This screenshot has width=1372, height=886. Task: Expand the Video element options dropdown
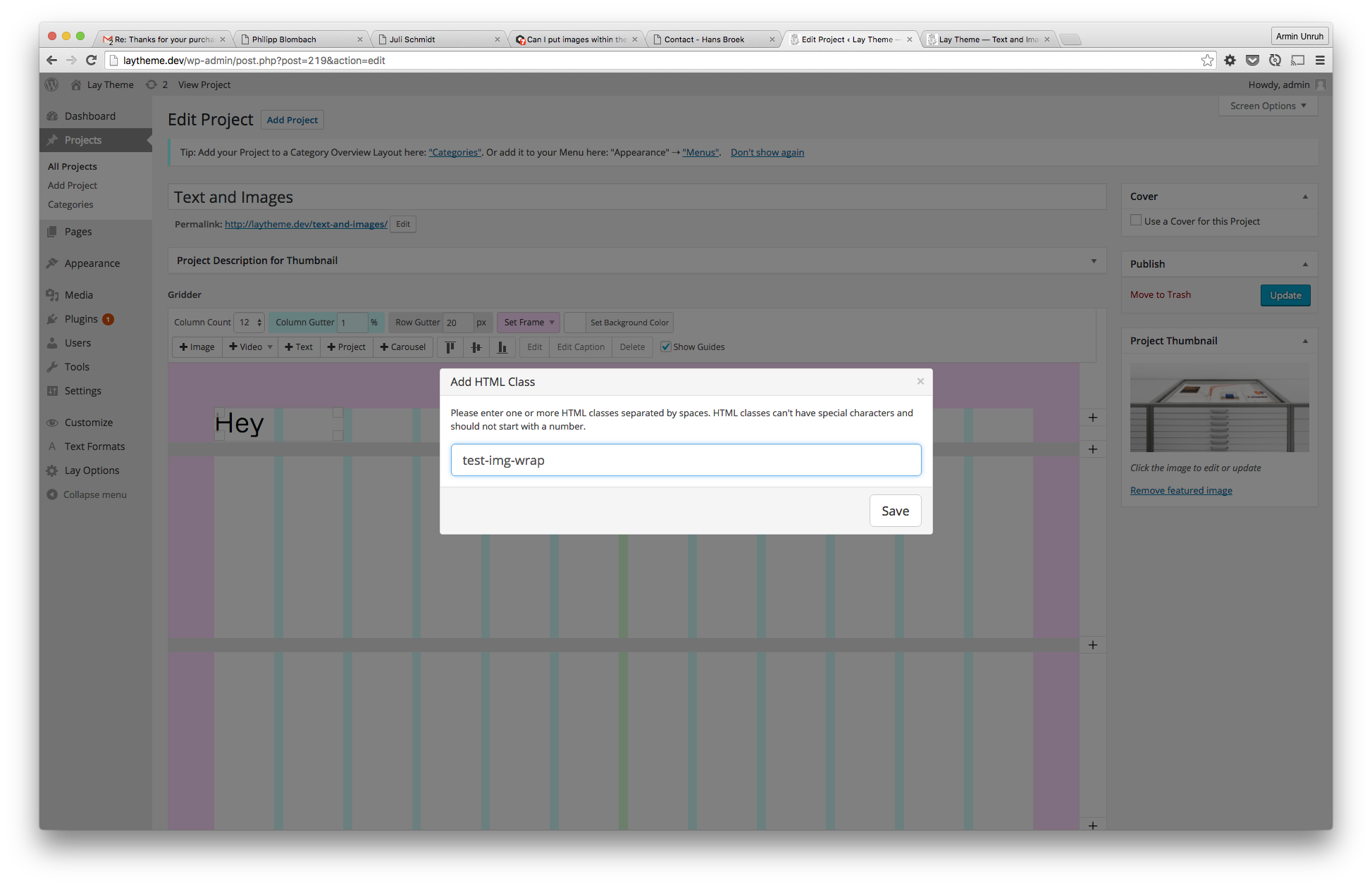pyautogui.click(x=269, y=347)
